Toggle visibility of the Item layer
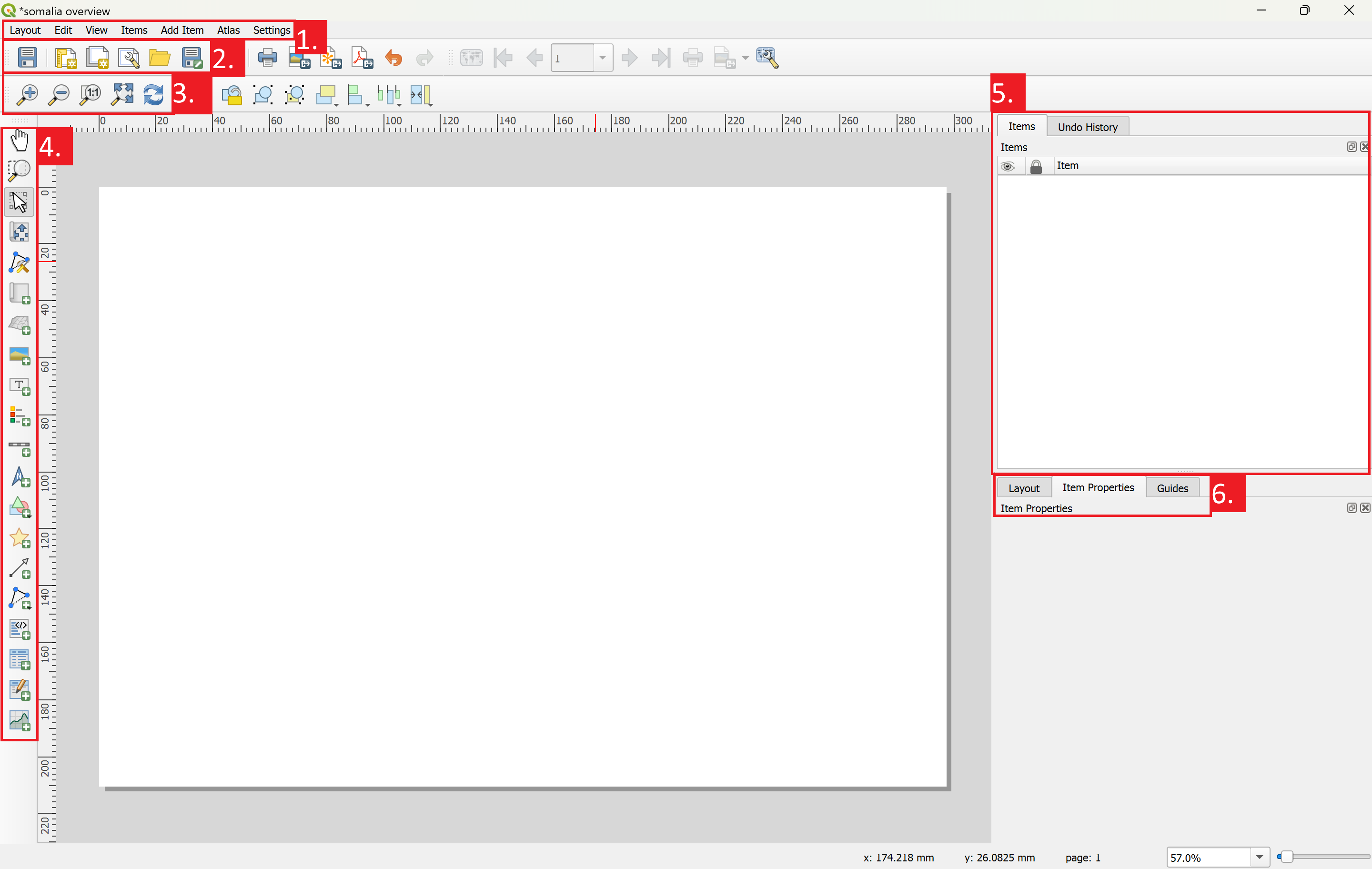The height and width of the screenshot is (869, 1372). coord(1009,165)
